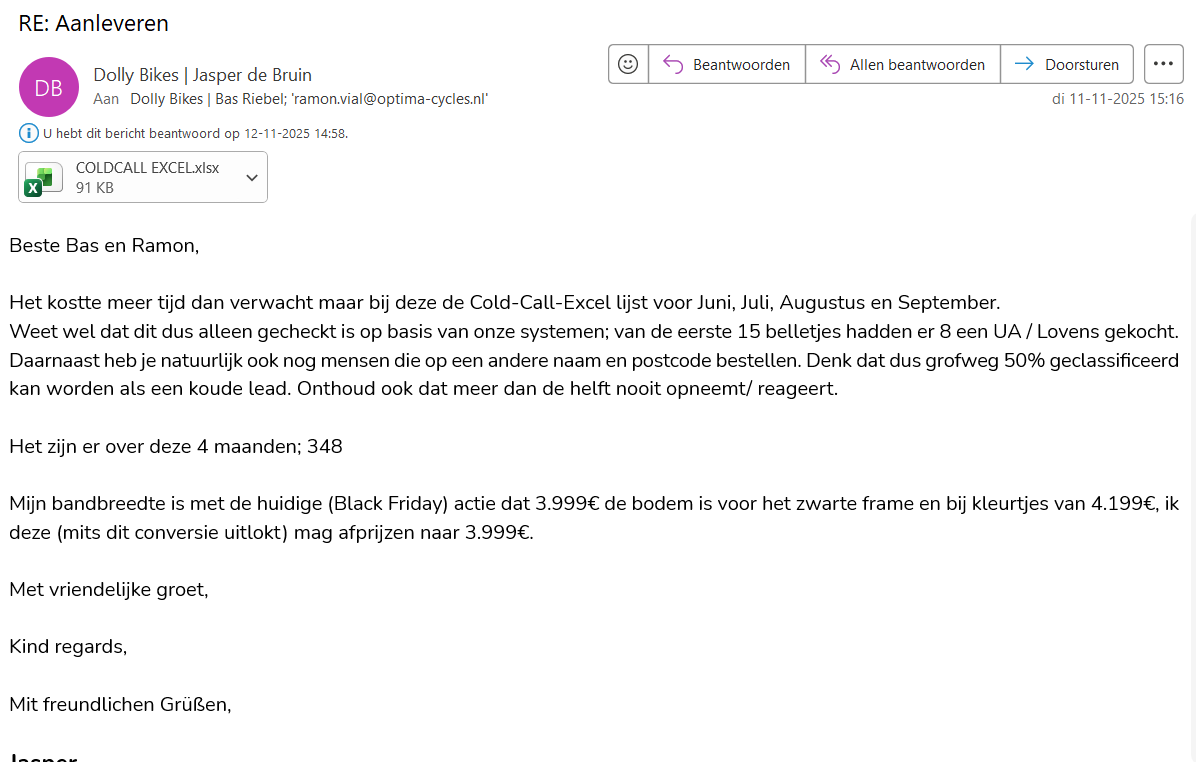Click the subject line RE: Aanleveren

[93, 23]
